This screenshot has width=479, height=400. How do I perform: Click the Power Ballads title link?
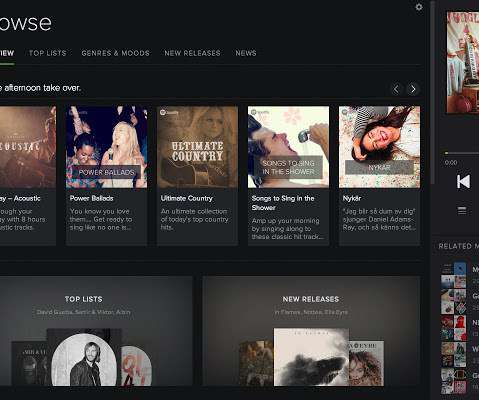tap(92, 198)
